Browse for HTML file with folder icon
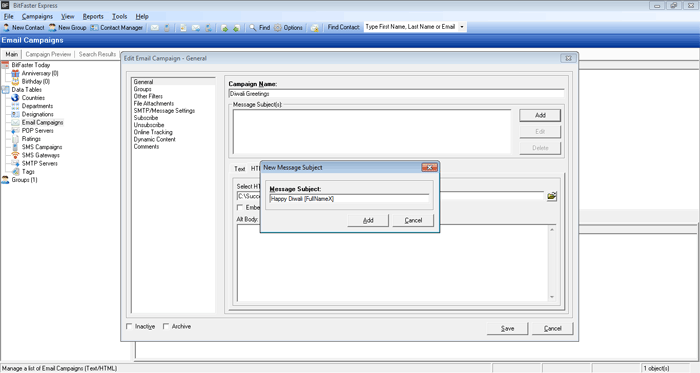The height and width of the screenshot is (373, 700). (x=552, y=196)
